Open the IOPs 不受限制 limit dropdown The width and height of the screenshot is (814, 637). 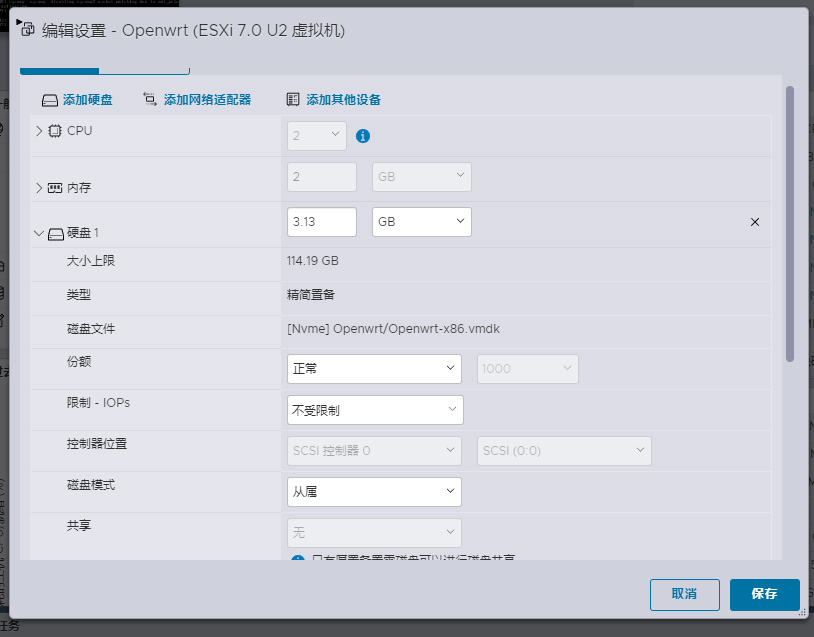[375, 410]
